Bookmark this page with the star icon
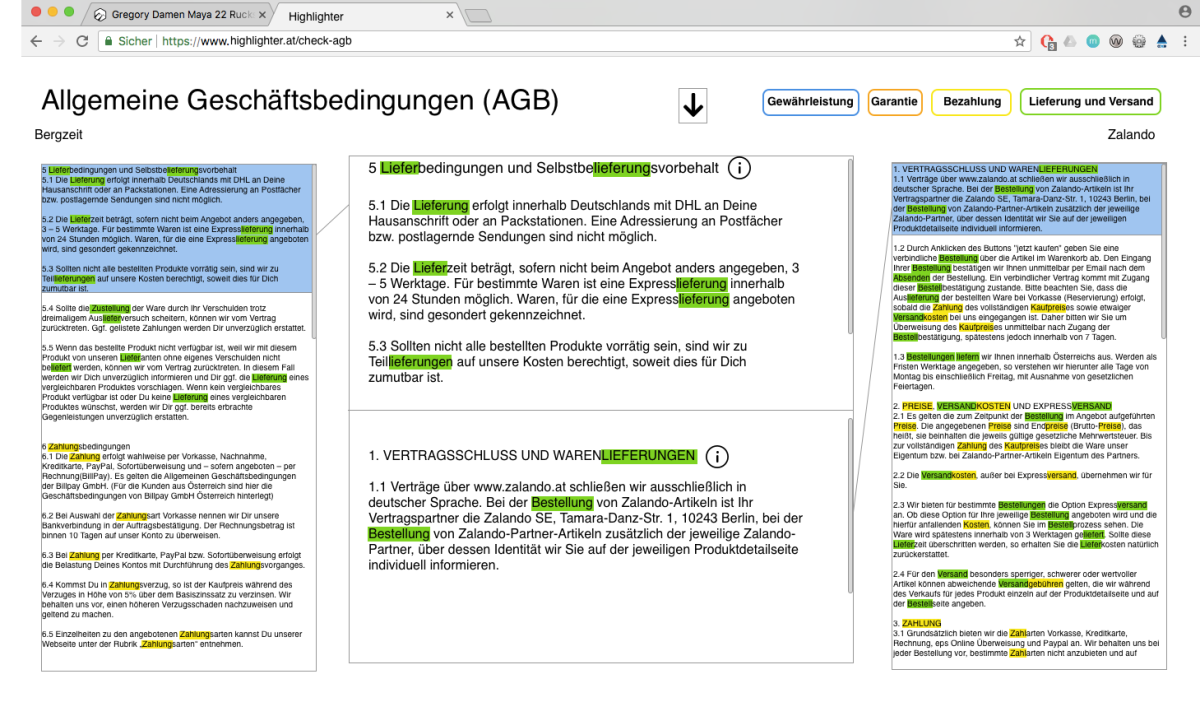1200x702 pixels. click(1020, 42)
